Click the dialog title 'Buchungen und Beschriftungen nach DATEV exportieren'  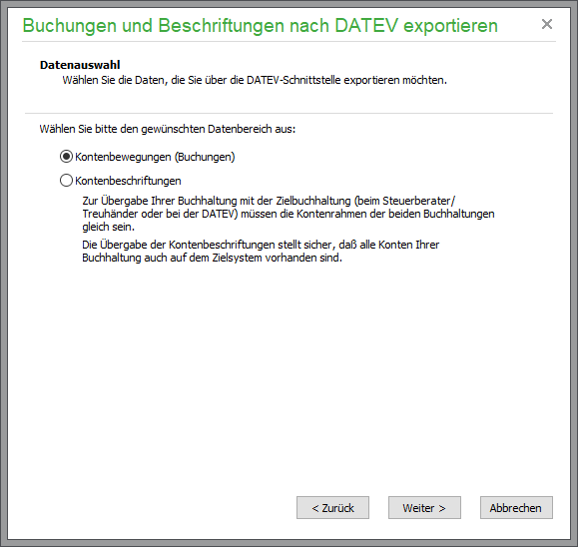pyautogui.click(x=260, y=25)
